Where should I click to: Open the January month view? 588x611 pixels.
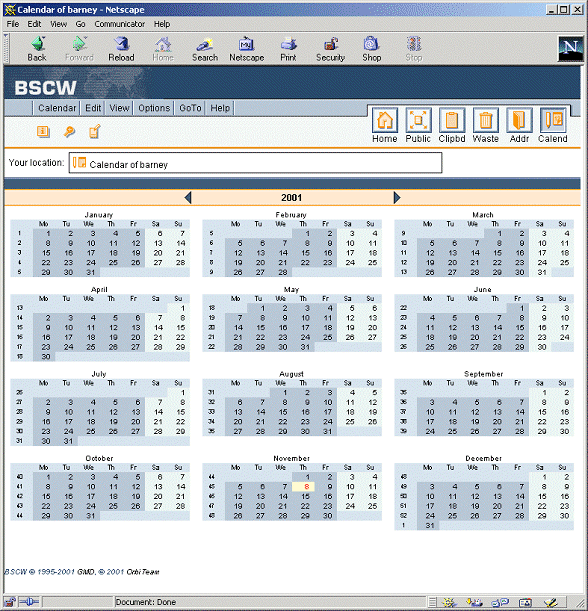pyautogui.click(x=99, y=215)
